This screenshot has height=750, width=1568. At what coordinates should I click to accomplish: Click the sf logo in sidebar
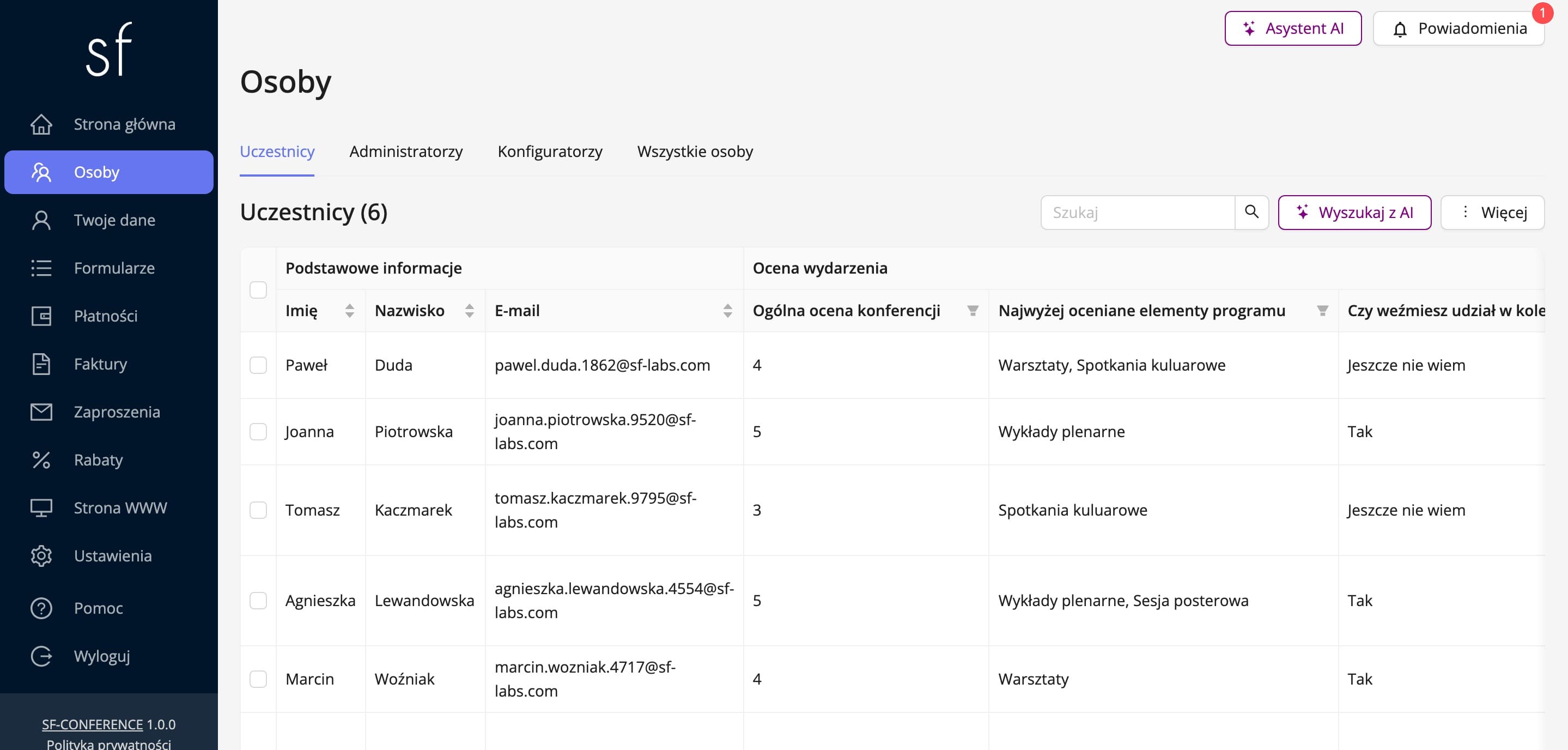pos(109,49)
